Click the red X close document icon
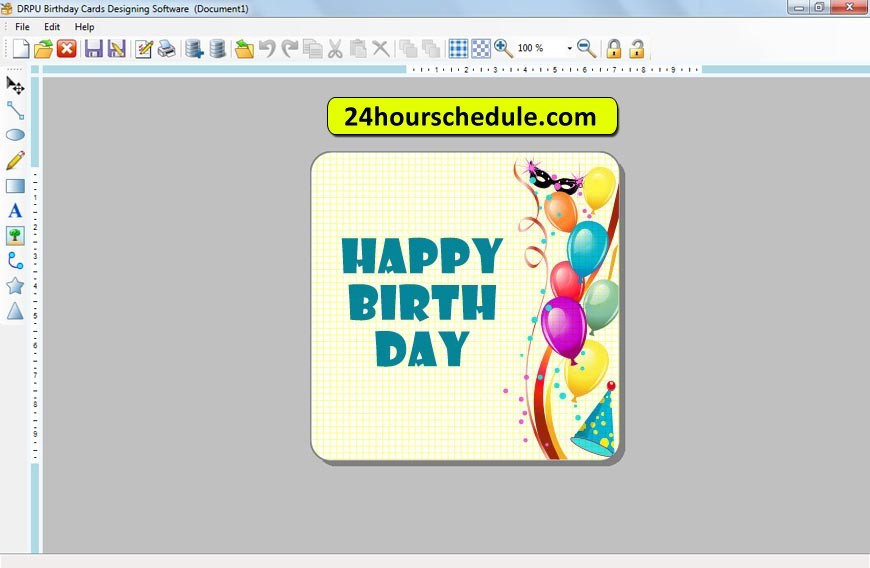The height and width of the screenshot is (568, 870). 67,49
